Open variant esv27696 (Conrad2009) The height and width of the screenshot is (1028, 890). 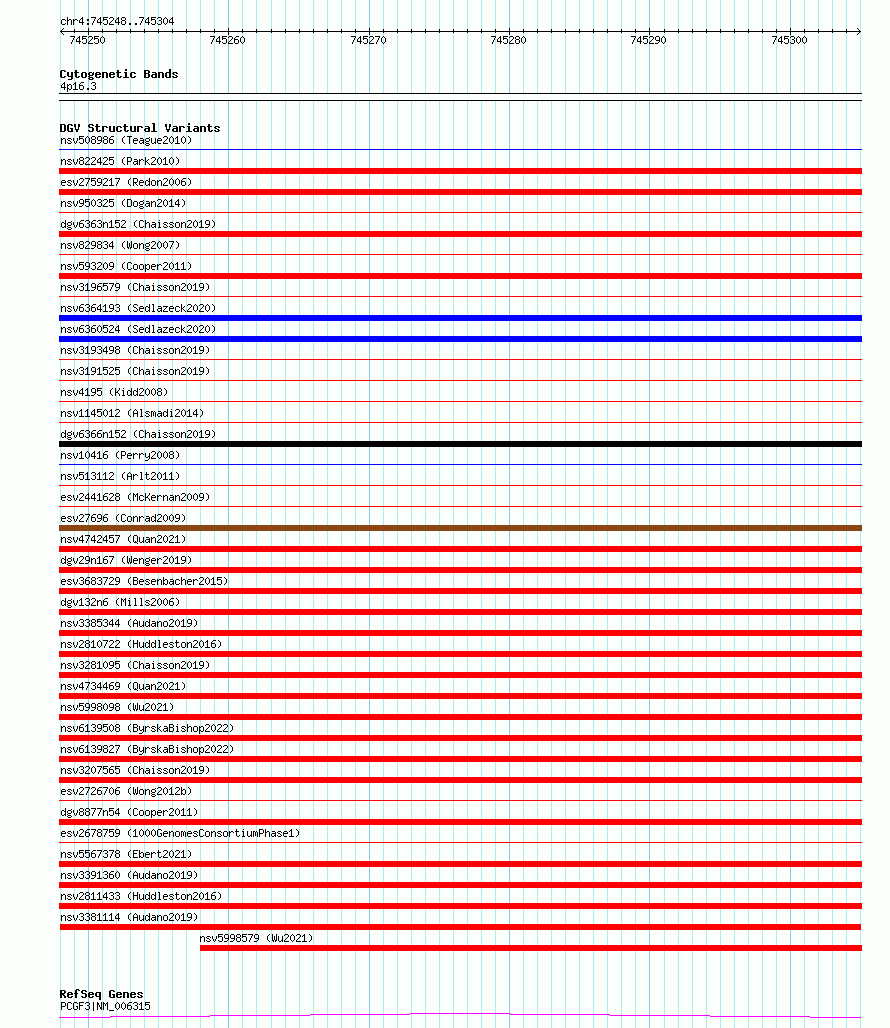(x=123, y=518)
